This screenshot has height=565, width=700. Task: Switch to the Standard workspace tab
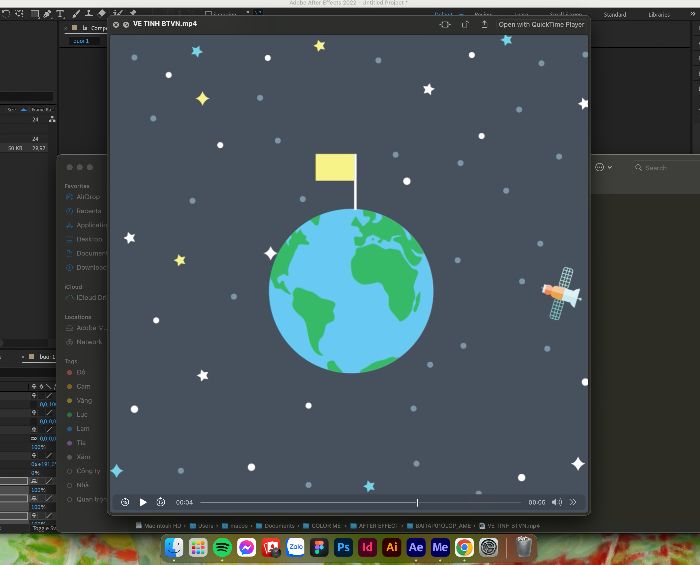click(615, 15)
